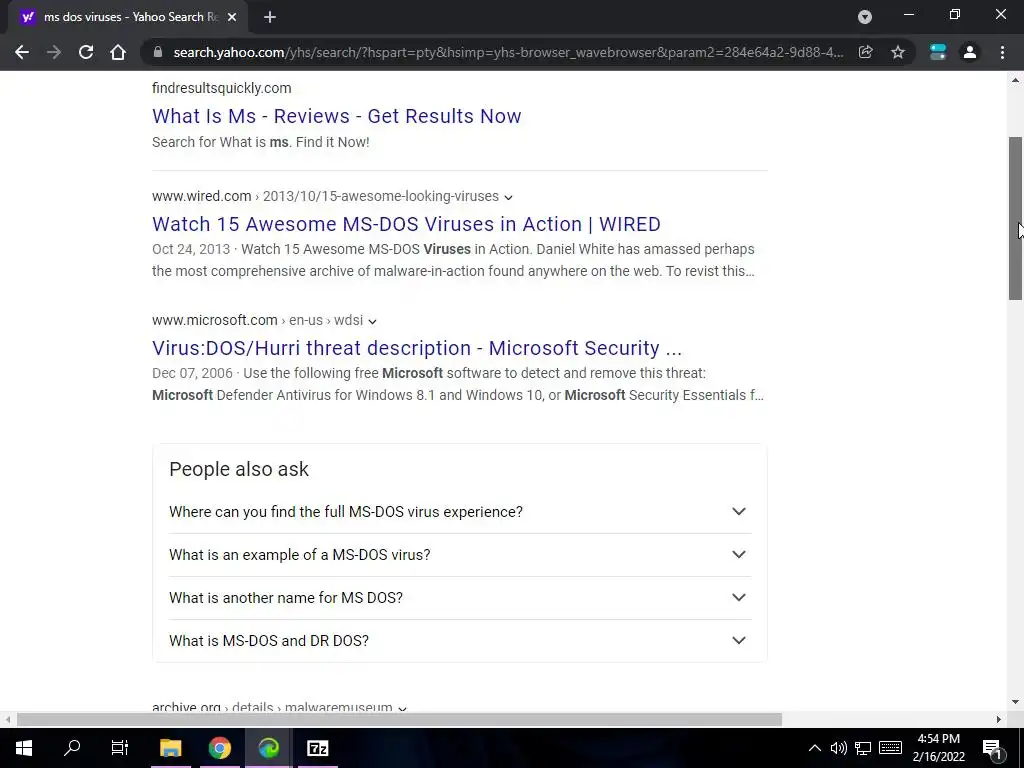The height and width of the screenshot is (768, 1024).
Task: Open What Is Ms - Reviews ad link
Action: pyautogui.click(x=336, y=116)
